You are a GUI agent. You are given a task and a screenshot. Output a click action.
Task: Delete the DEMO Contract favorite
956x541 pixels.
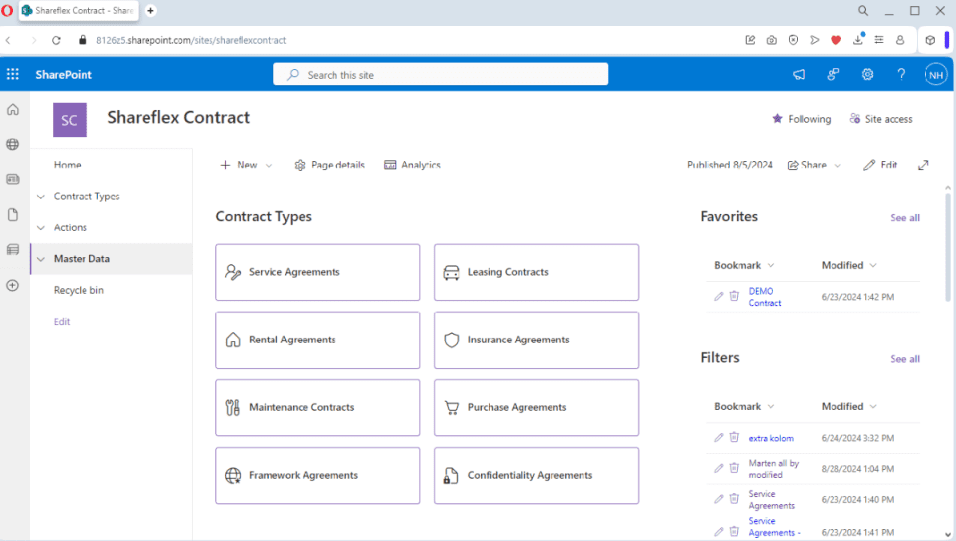pos(734,296)
